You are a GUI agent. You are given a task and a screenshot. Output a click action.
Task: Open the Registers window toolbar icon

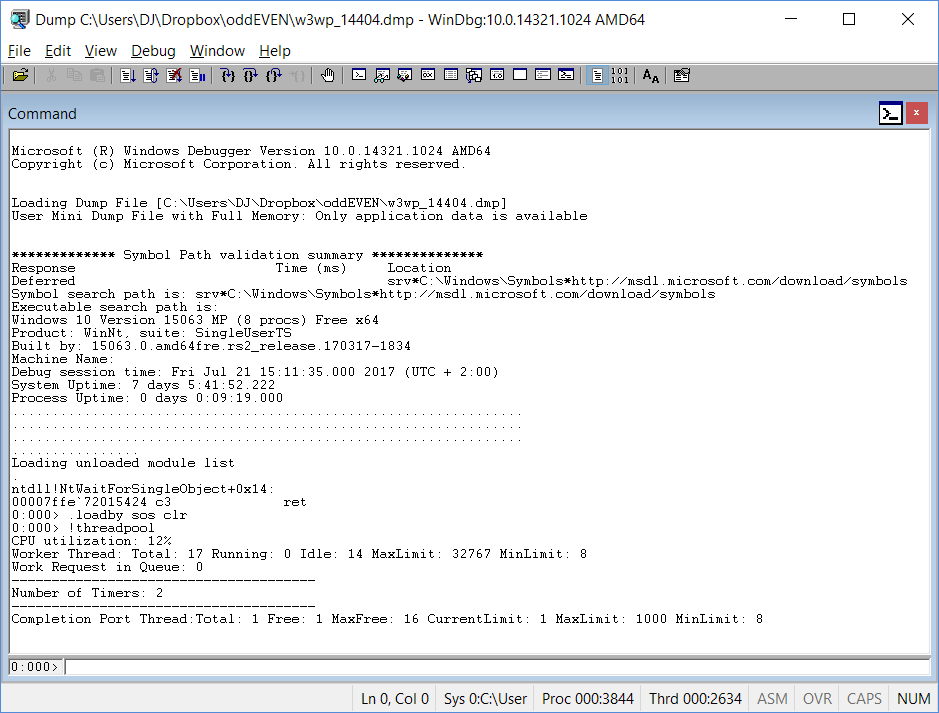point(428,75)
